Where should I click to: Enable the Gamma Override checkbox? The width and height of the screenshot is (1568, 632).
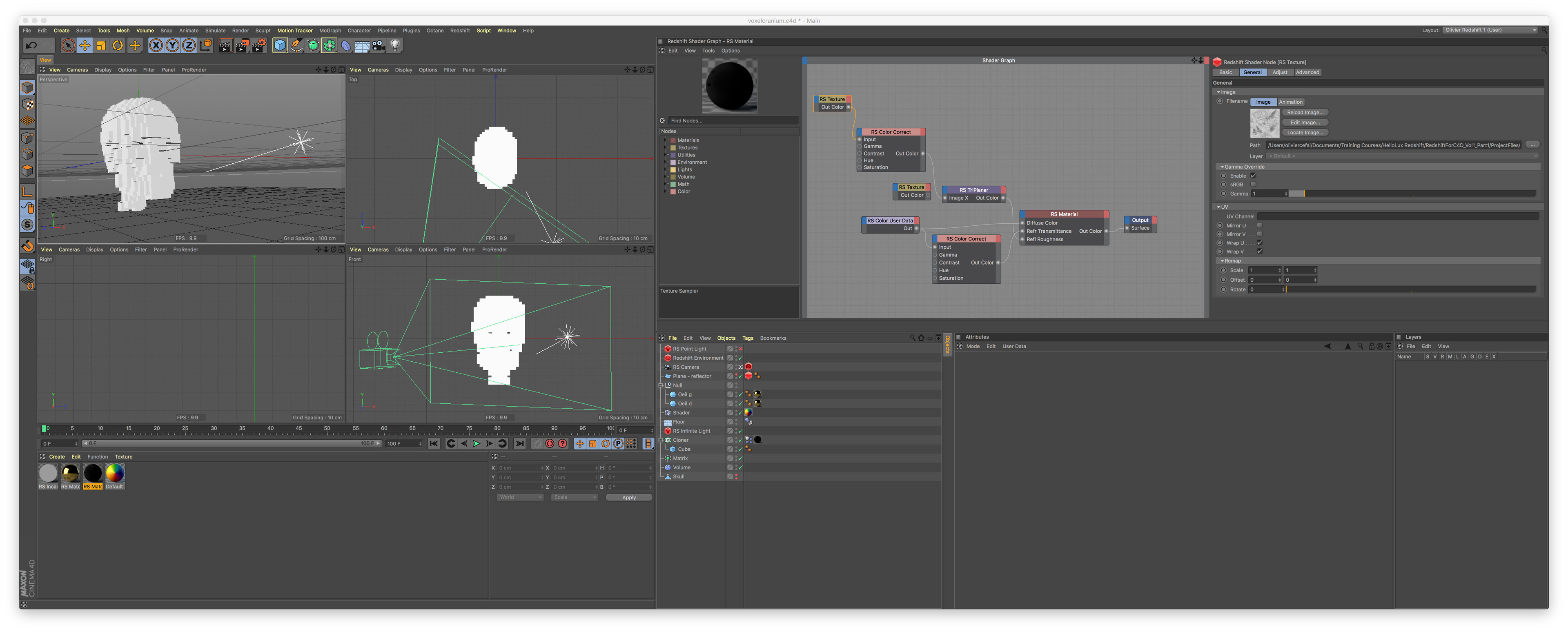(x=1253, y=176)
